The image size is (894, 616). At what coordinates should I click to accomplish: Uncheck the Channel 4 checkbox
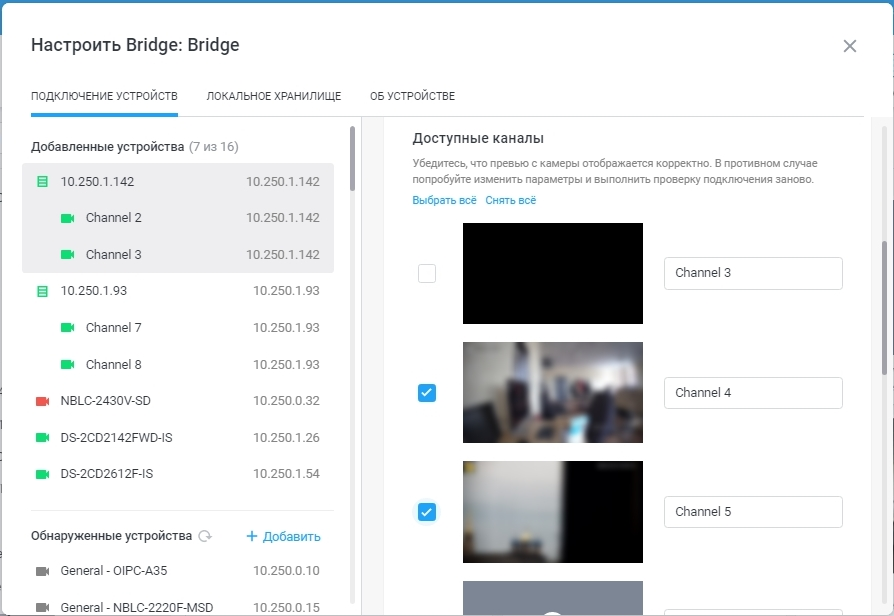point(427,392)
